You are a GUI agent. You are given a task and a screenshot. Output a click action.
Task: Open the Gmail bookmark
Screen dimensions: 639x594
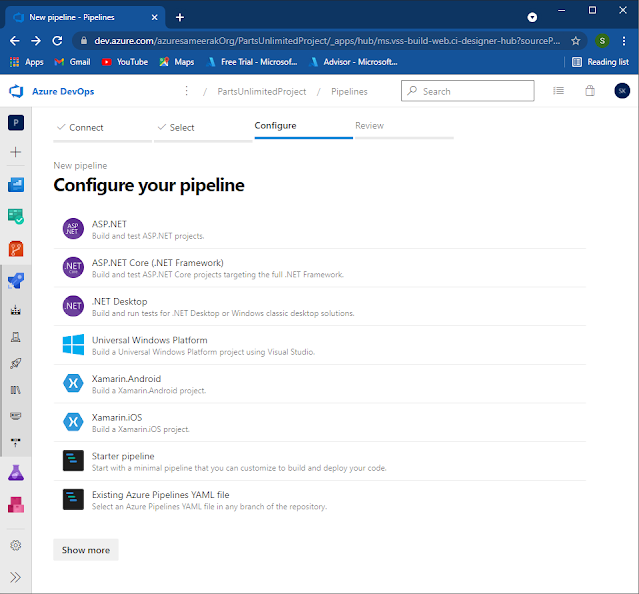(73, 62)
